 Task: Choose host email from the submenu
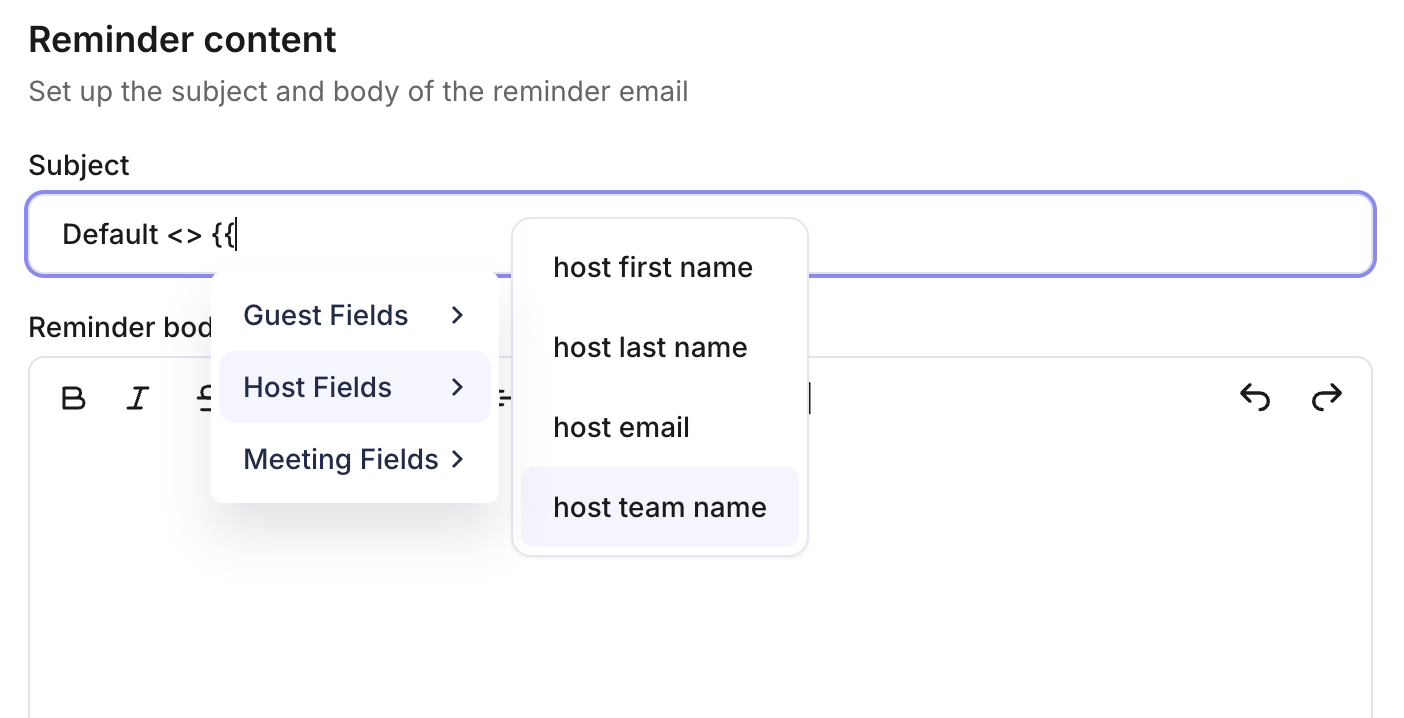point(660,427)
